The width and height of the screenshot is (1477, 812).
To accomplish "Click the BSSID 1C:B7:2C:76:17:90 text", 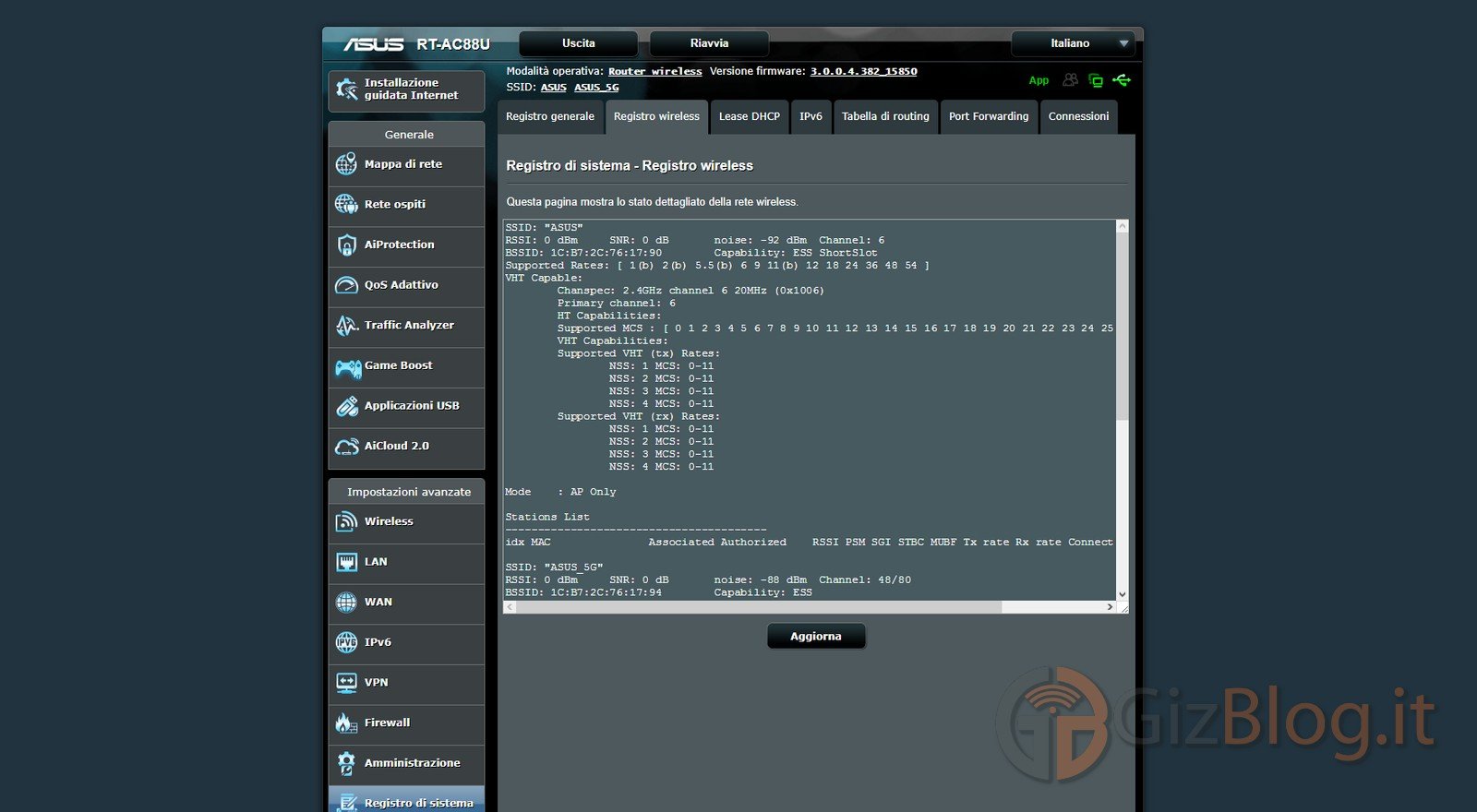I will [583, 253].
